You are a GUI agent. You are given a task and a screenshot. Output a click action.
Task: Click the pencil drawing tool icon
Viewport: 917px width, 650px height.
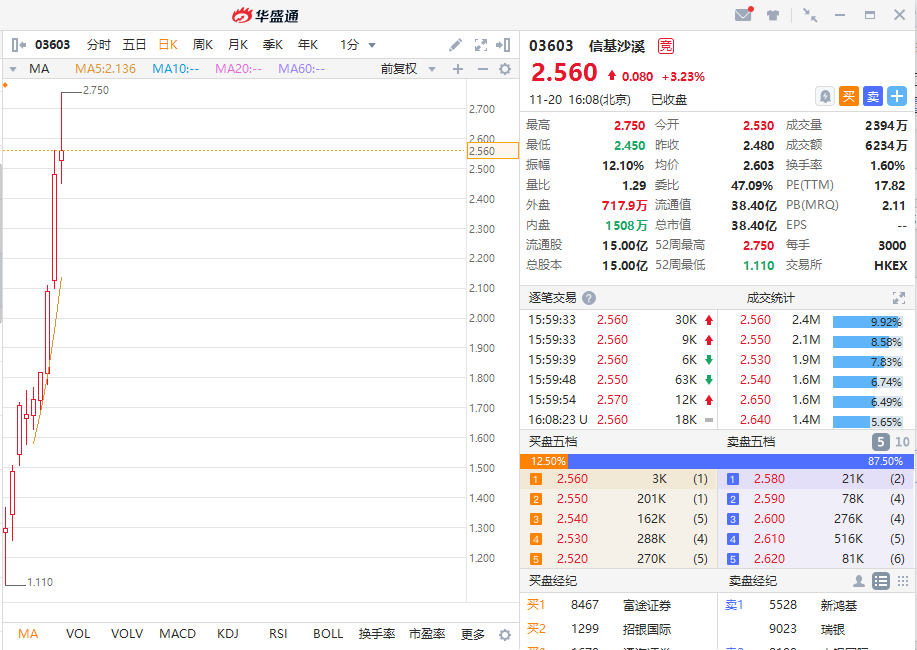455,45
